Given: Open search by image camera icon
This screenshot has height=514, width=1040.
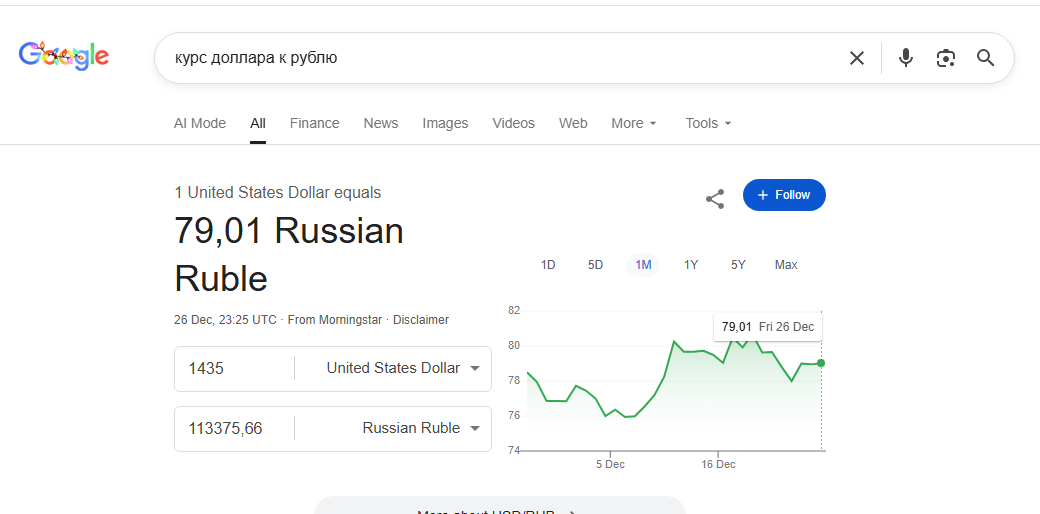Looking at the screenshot, I should (x=946, y=58).
